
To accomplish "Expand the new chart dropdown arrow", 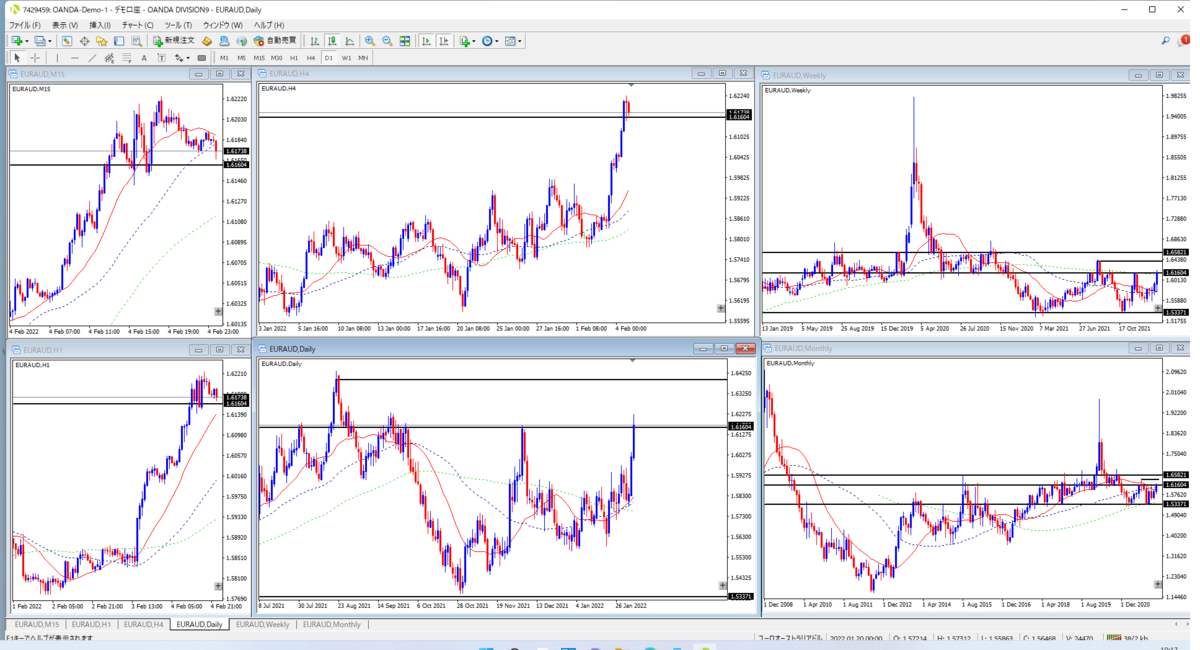I will (27, 41).
